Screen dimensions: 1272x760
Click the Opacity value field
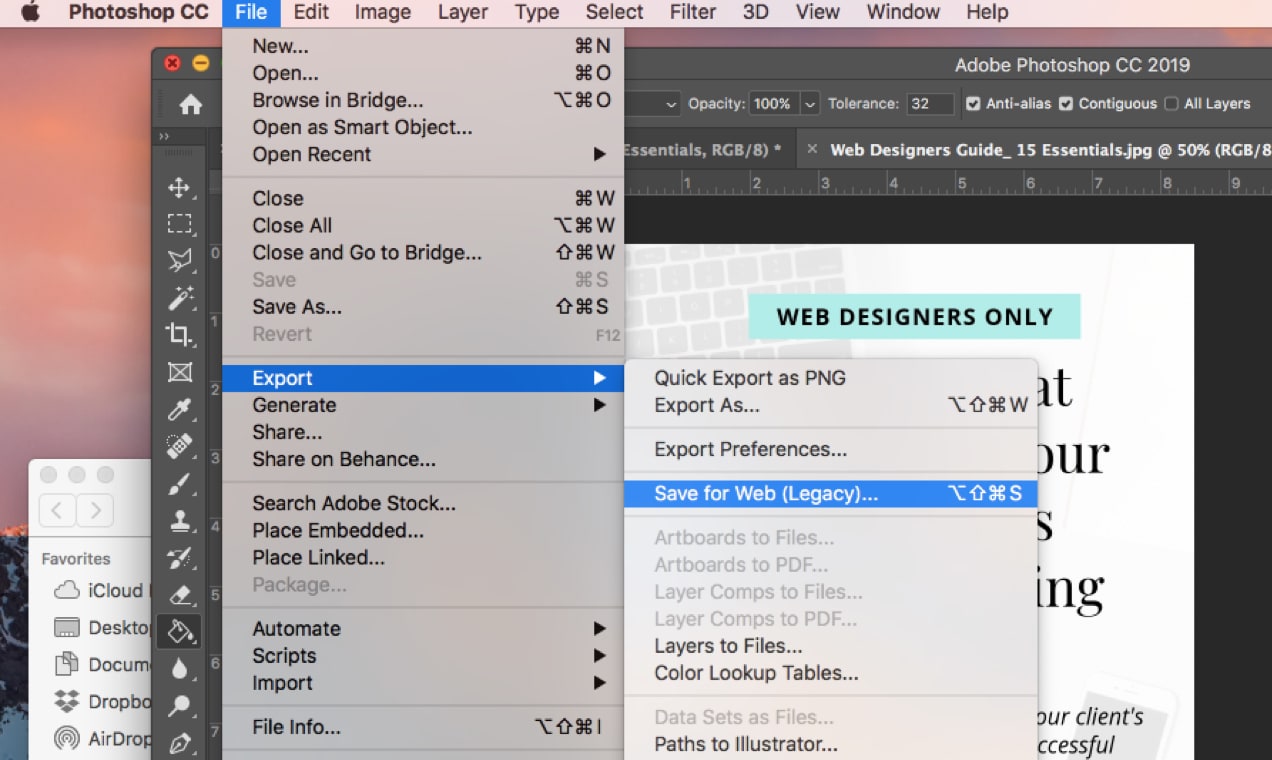(x=773, y=104)
